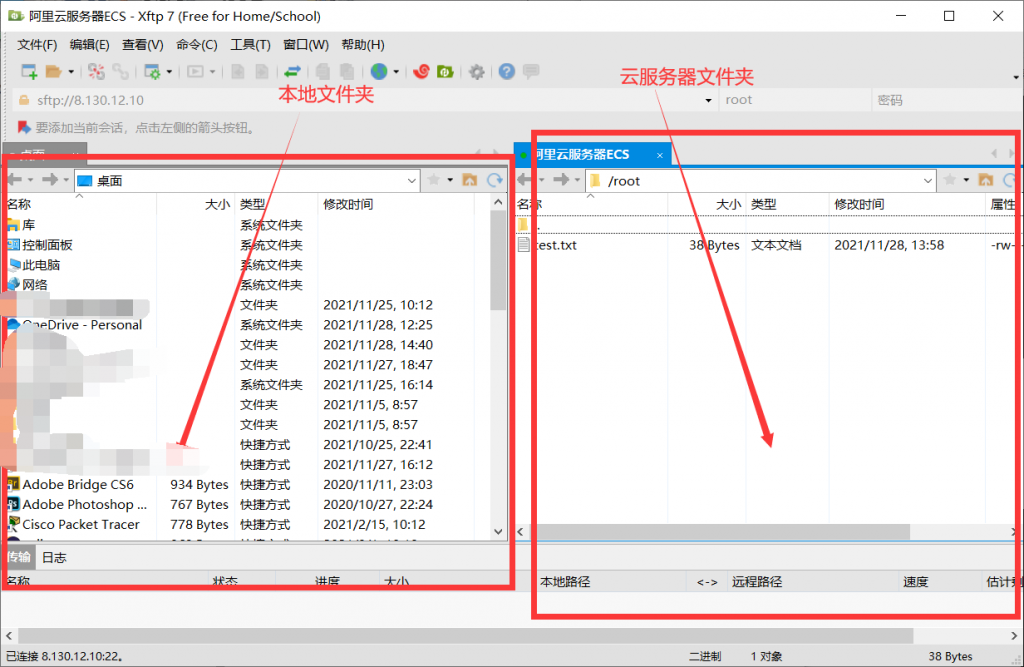The height and width of the screenshot is (667, 1024).
Task: Click the download file toolbar icon
Action: click(x=238, y=71)
